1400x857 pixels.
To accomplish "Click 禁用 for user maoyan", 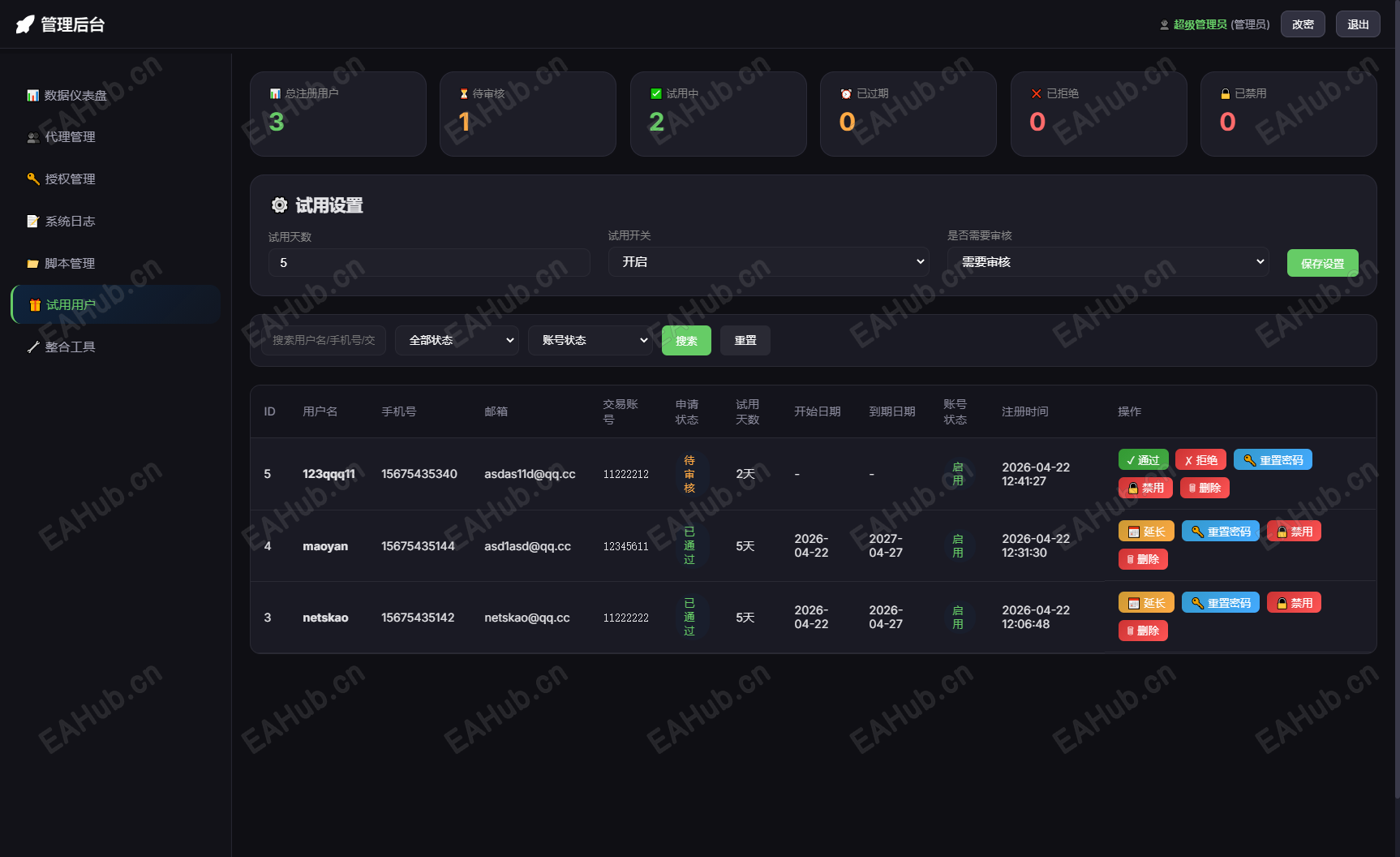I will [1295, 532].
